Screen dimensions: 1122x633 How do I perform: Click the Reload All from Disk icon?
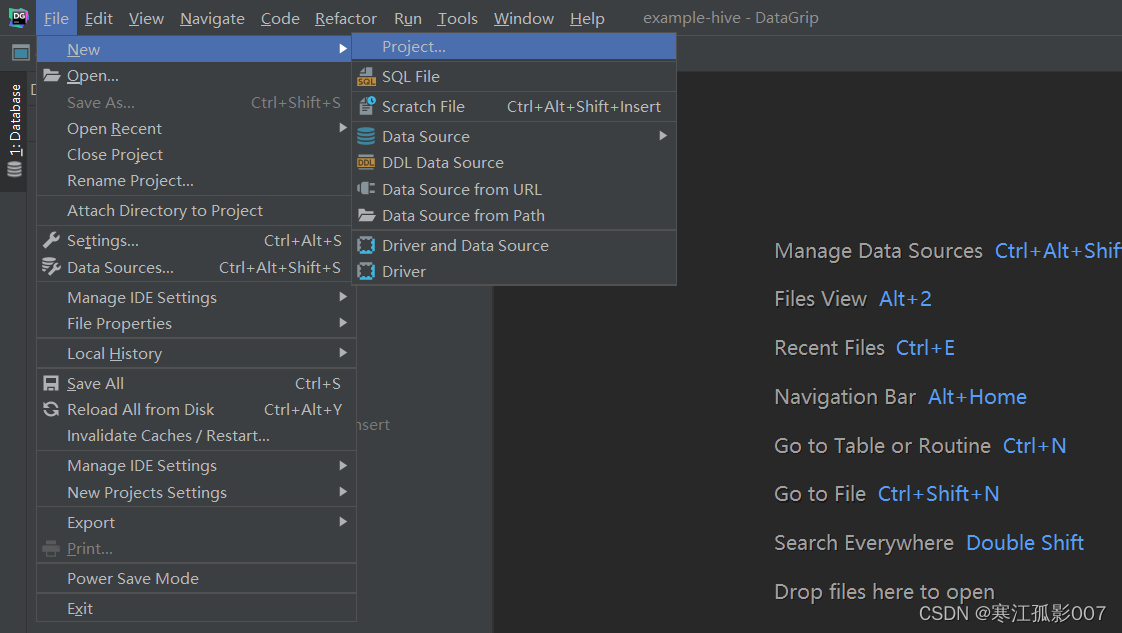[51, 409]
